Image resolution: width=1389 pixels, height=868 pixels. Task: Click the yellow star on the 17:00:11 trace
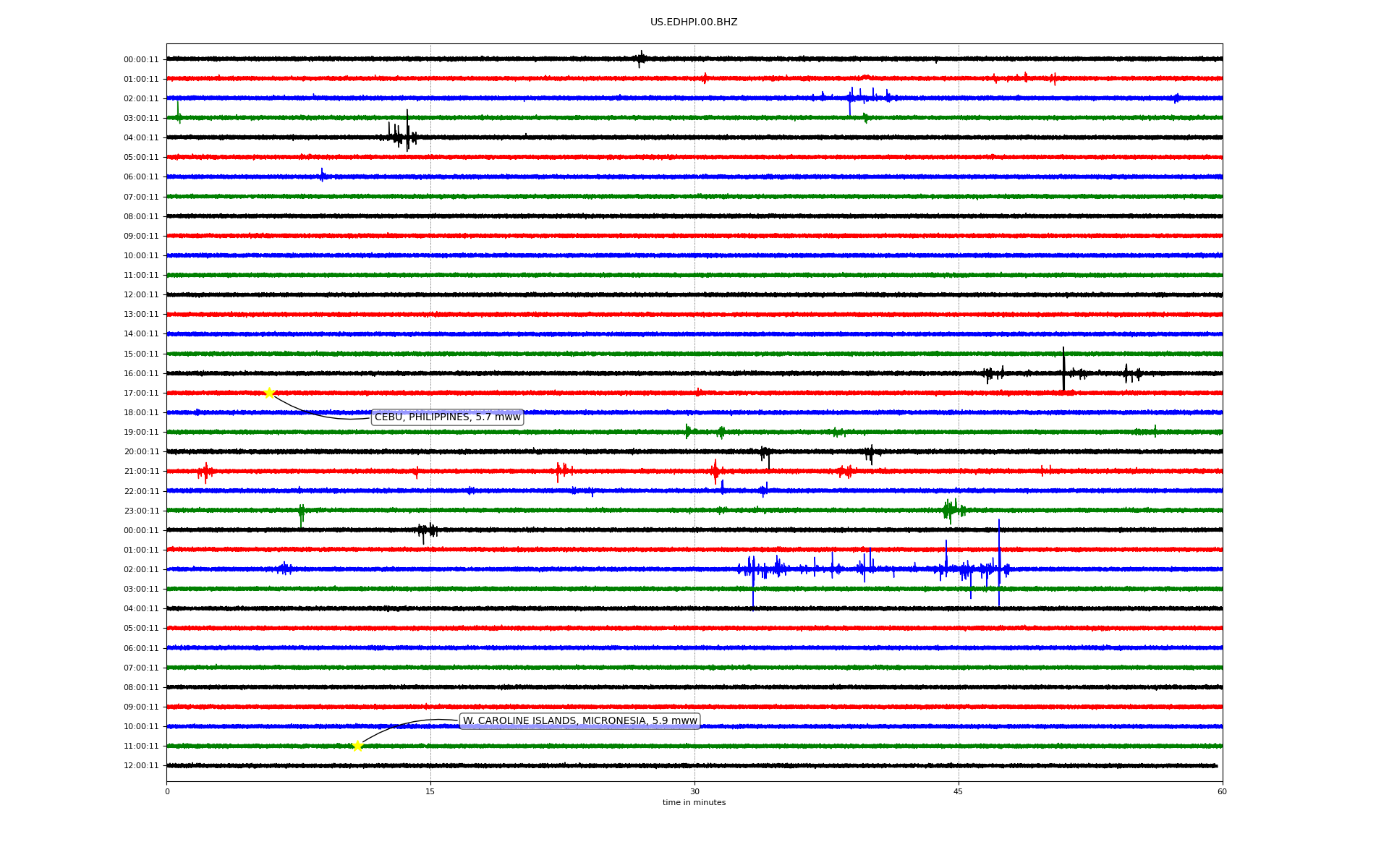269,393
